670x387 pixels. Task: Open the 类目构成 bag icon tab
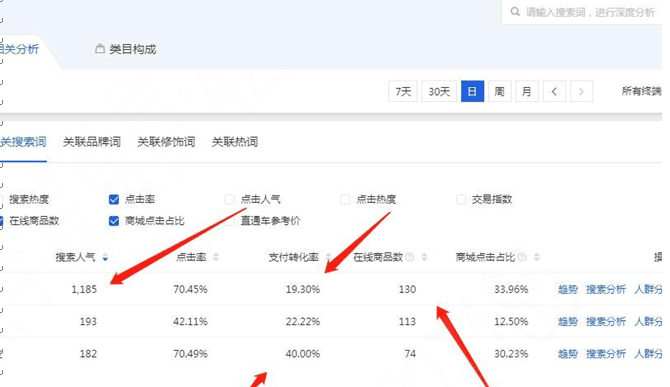coord(126,49)
